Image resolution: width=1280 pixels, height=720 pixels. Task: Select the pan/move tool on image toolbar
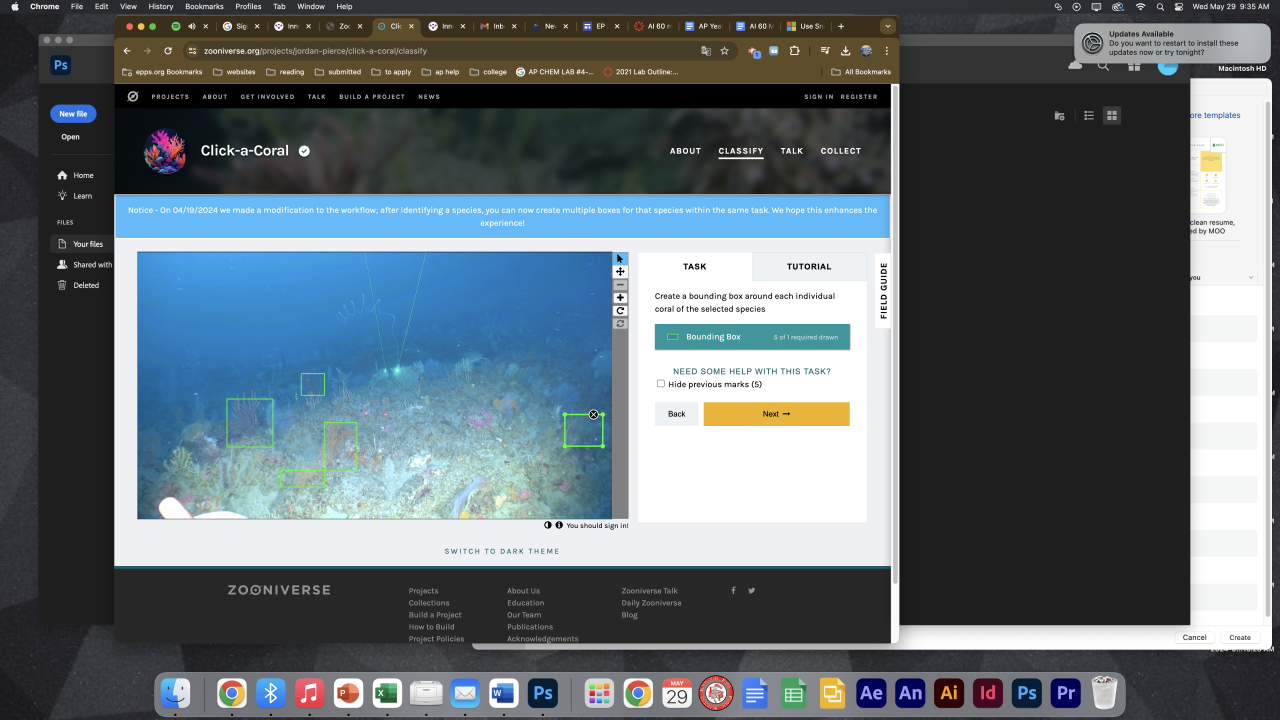[x=620, y=272]
